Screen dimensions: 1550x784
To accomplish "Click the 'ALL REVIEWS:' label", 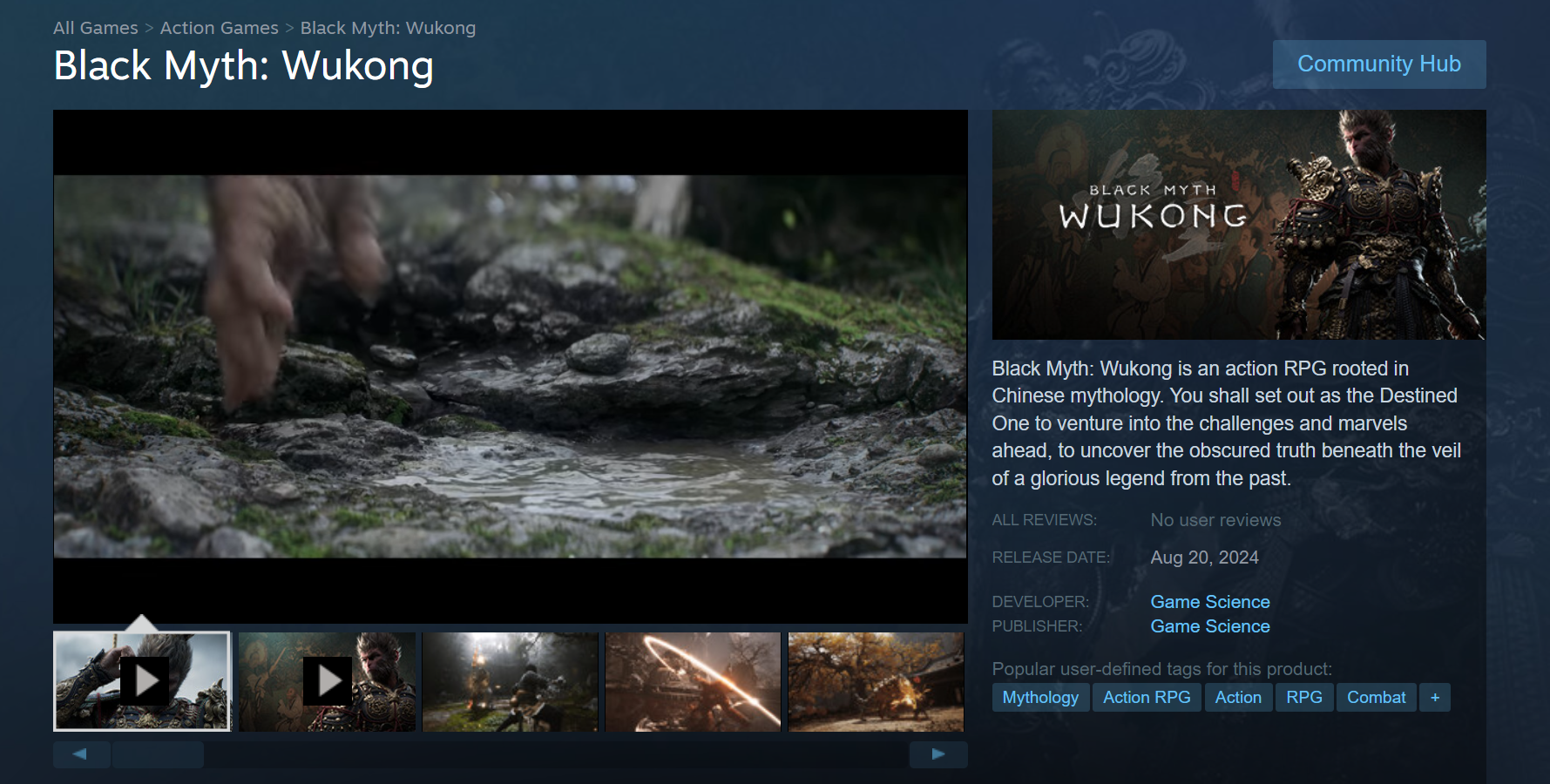I will pyautogui.click(x=1044, y=520).
